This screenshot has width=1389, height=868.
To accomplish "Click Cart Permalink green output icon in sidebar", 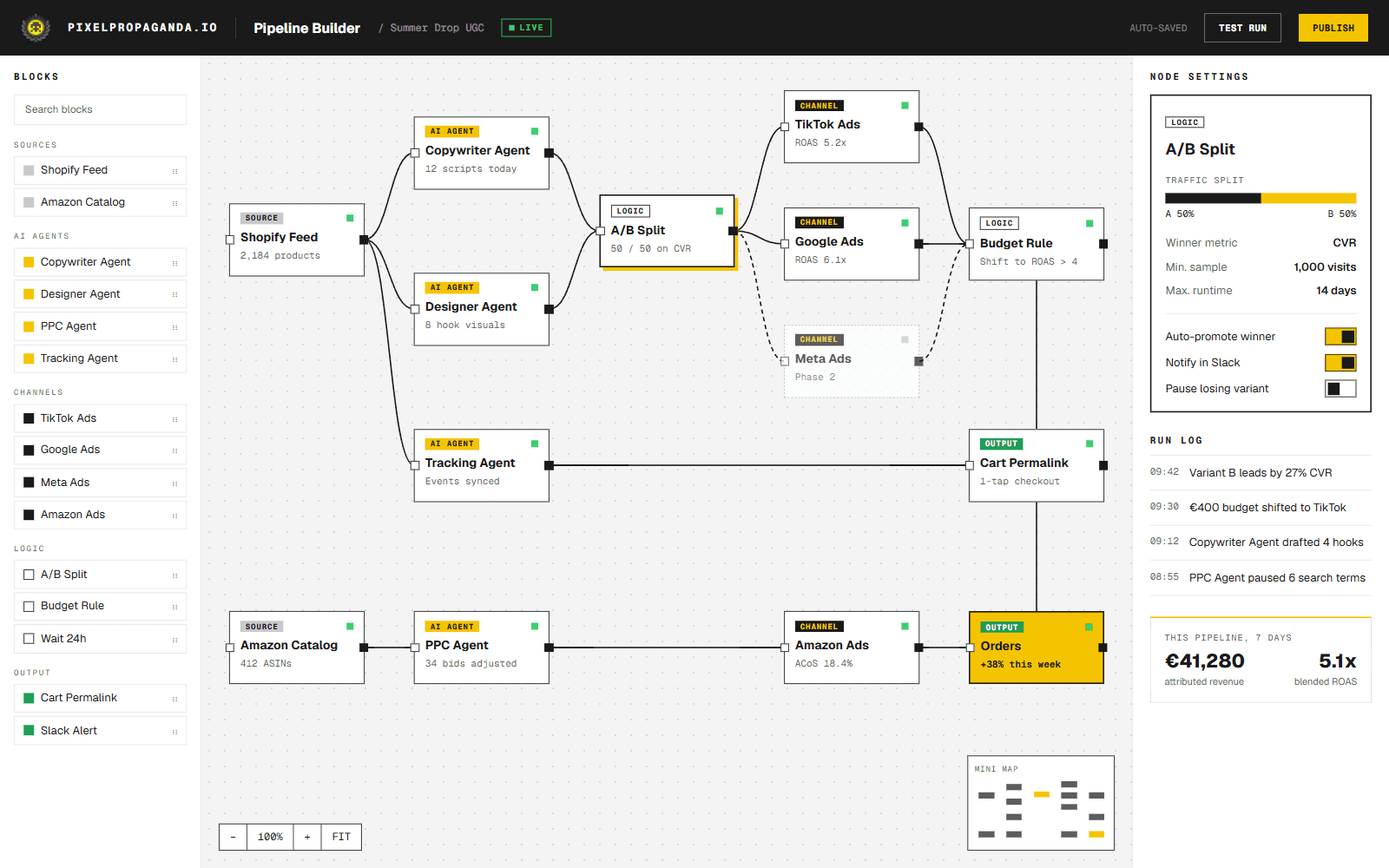I will (x=29, y=698).
